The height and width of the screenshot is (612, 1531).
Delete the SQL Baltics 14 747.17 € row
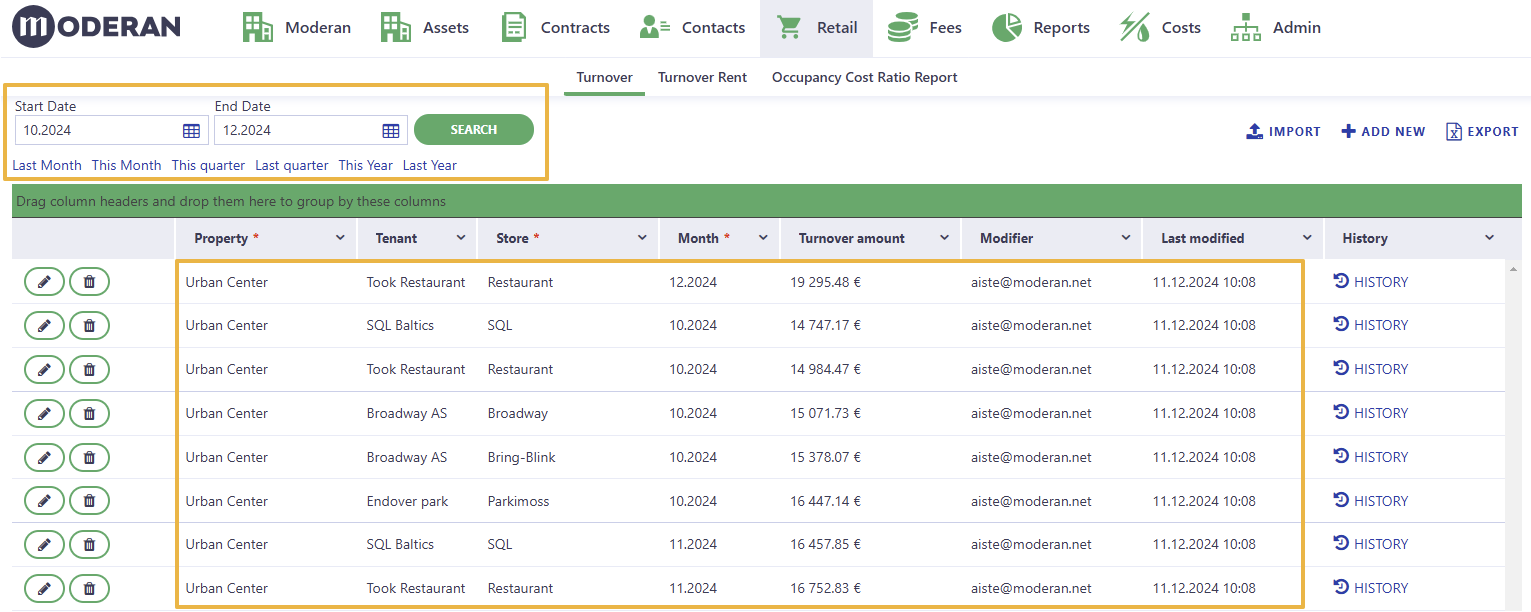click(89, 325)
